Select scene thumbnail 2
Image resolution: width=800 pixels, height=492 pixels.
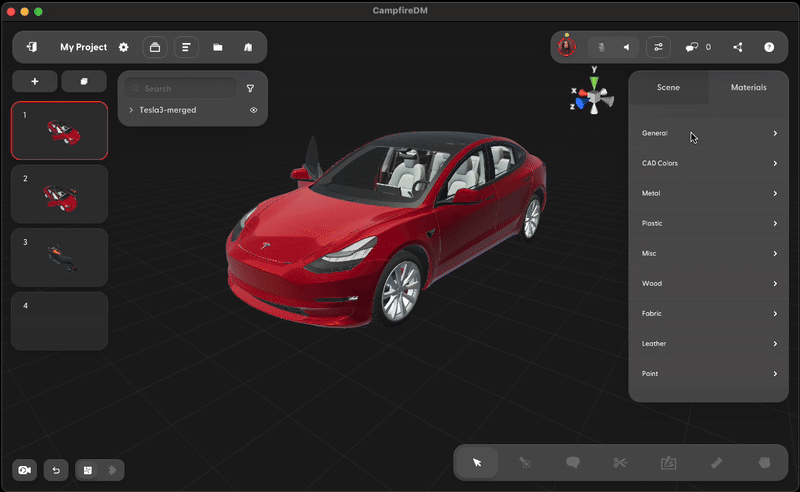click(59, 194)
